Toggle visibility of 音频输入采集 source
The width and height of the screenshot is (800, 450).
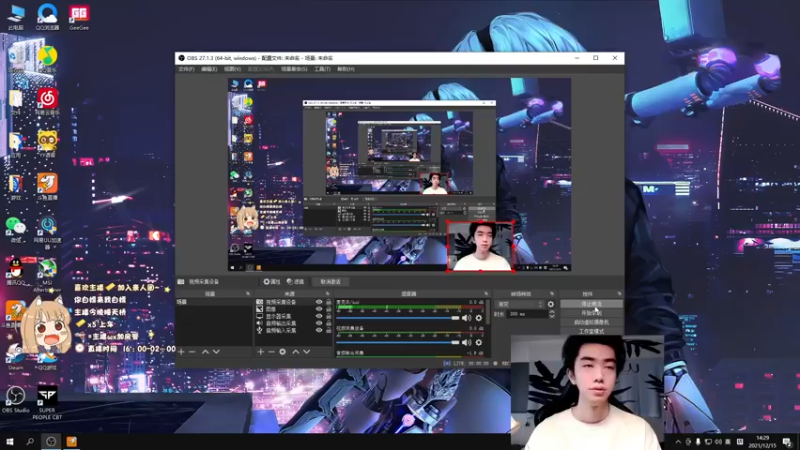click(319, 330)
